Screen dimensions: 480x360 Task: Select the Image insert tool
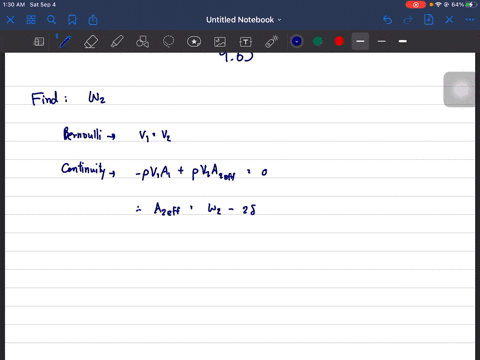tap(220, 42)
